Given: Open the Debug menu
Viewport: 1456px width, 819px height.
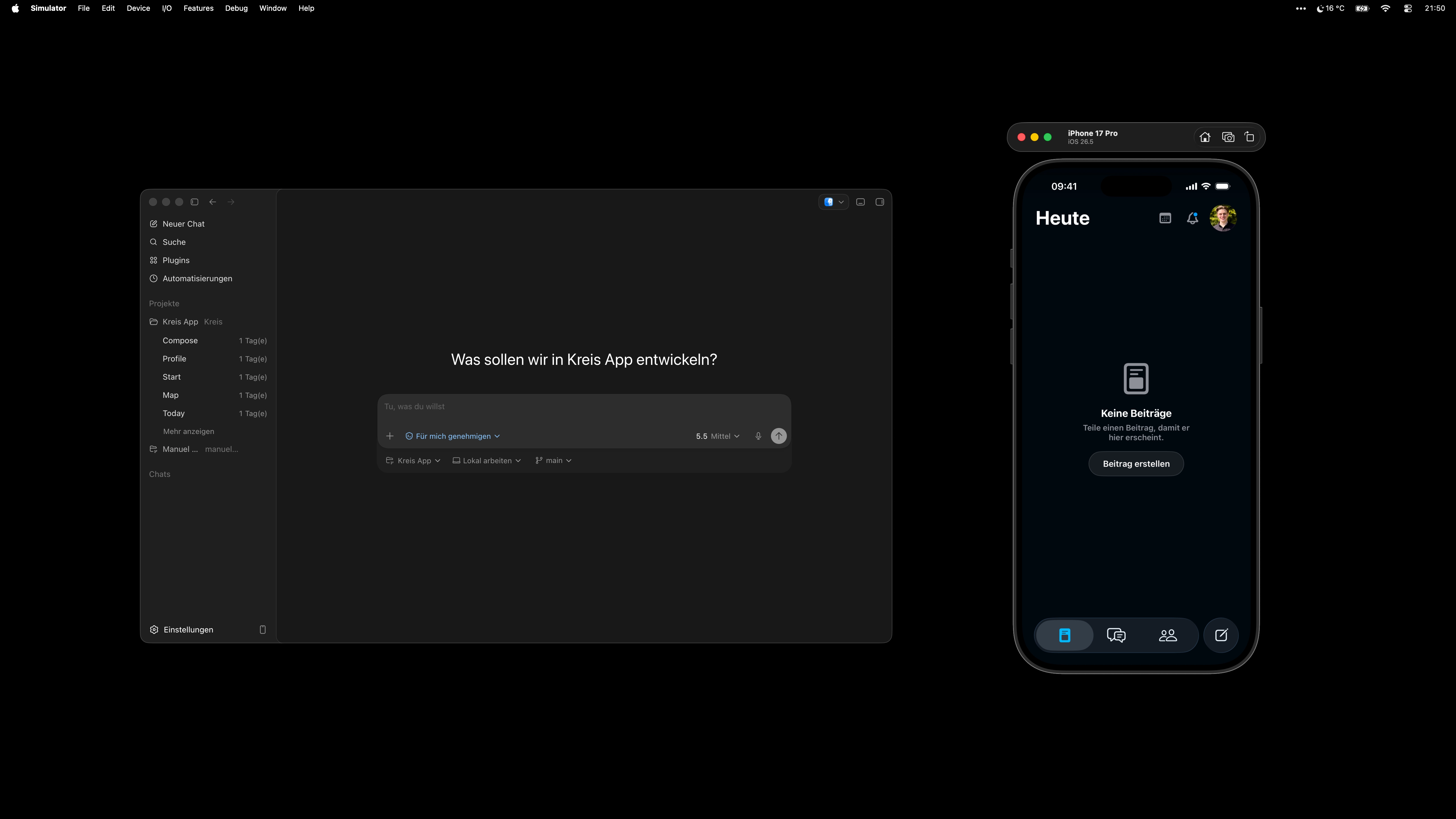Looking at the screenshot, I should point(236,9).
